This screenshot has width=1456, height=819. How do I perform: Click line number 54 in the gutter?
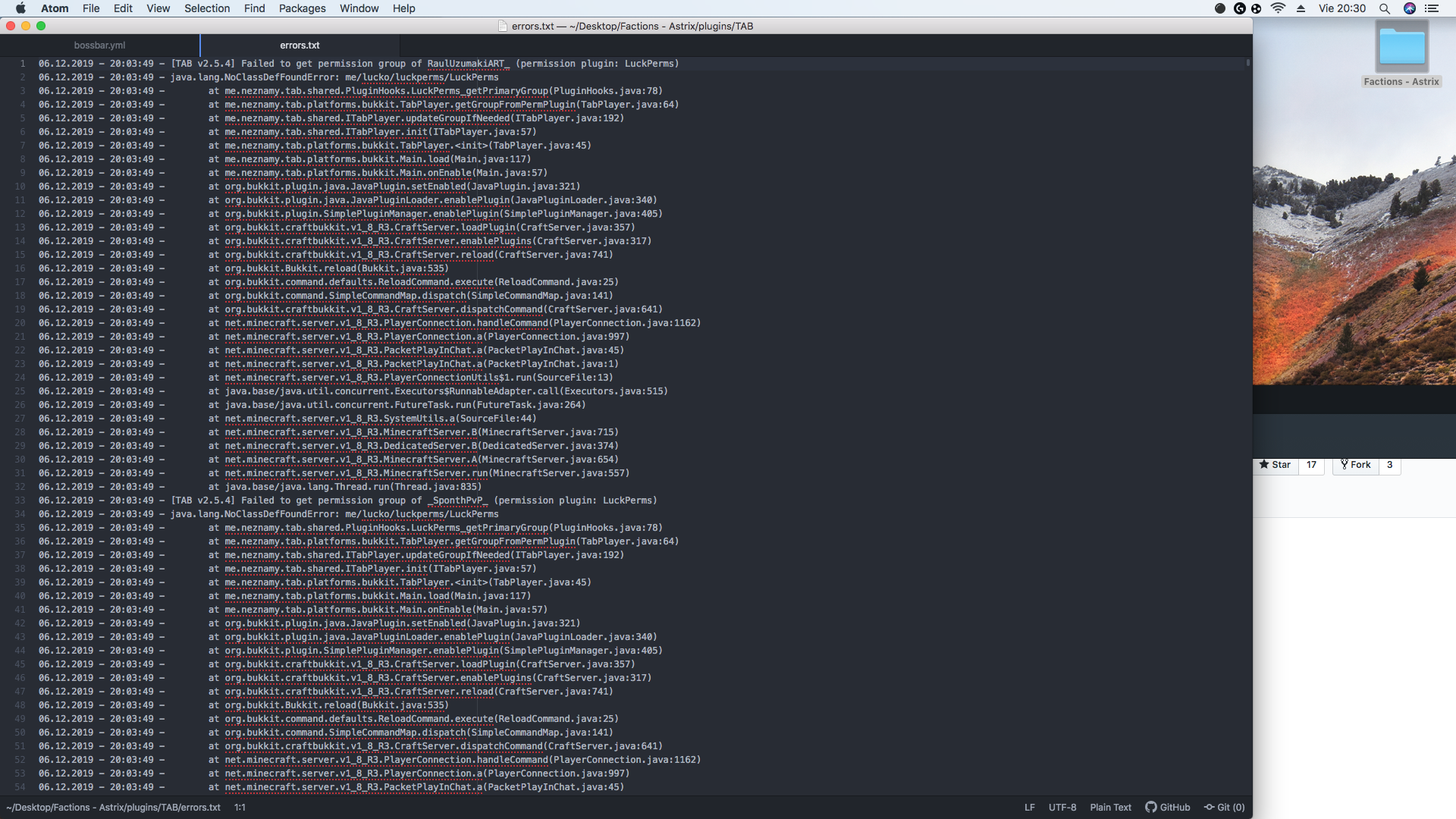(x=20, y=787)
